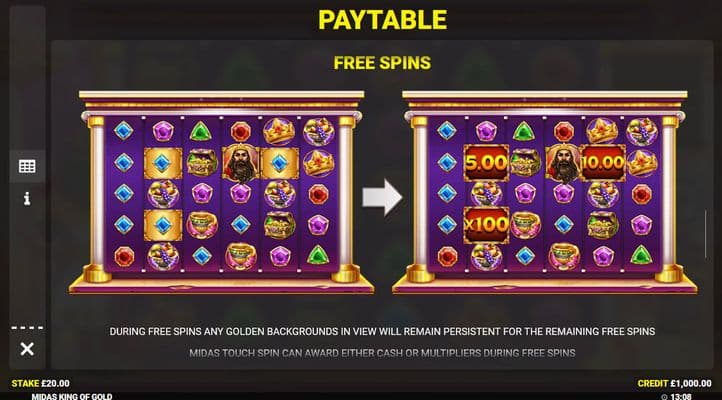Open the paytable grid icon in sidebar

(27, 166)
